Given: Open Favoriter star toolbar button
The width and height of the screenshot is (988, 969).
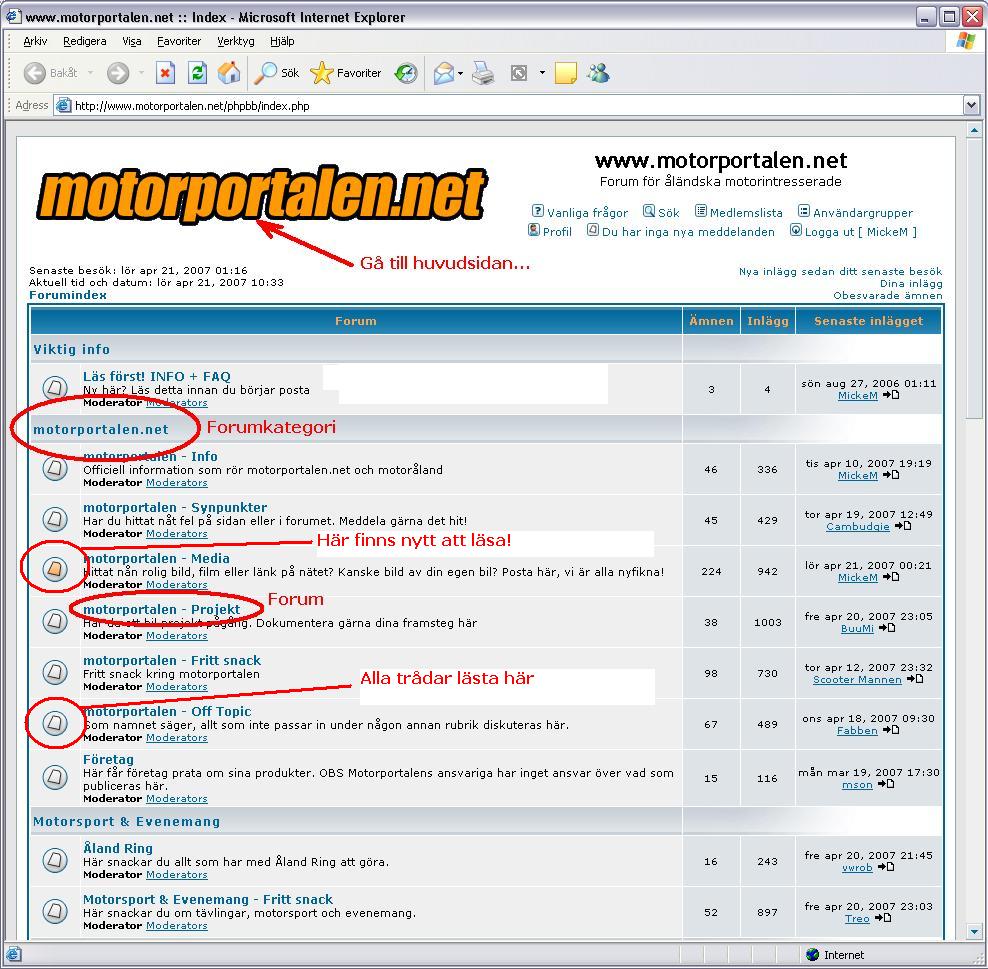Looking at the screenshot, I should point(346,73).
